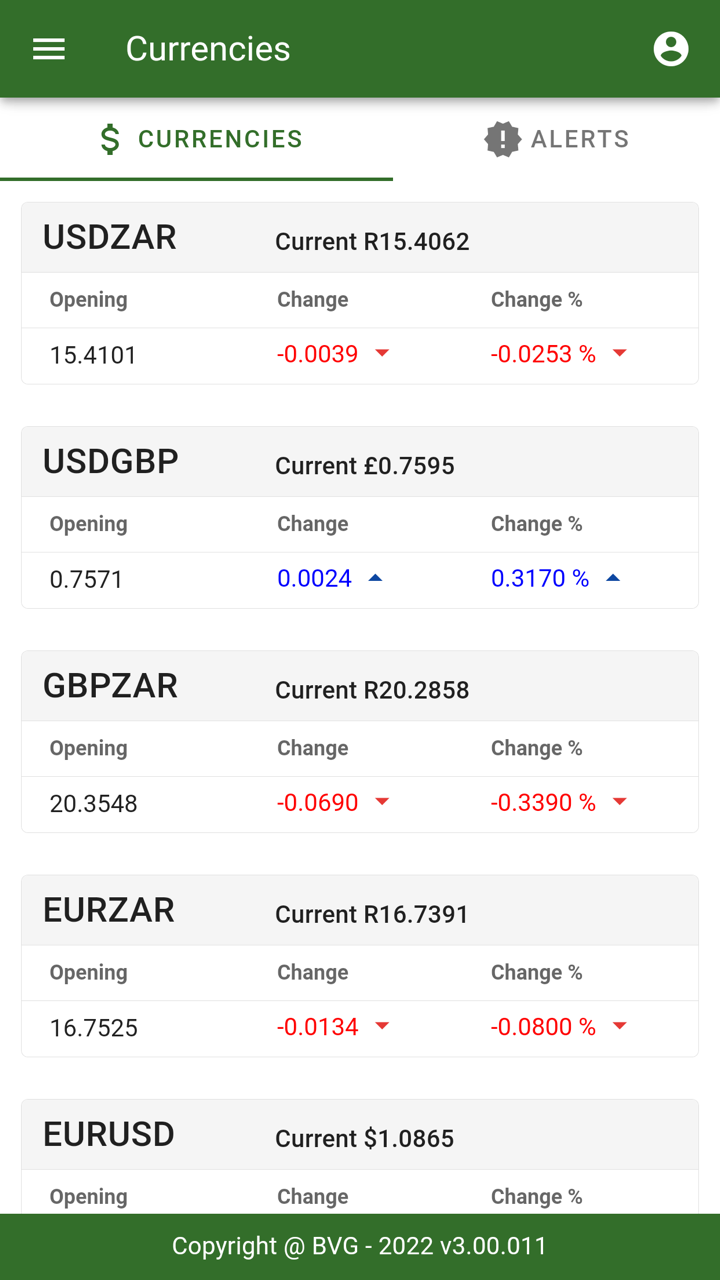
Task: Click USDZAR change percent down arrow
Action: pos(620,353)
